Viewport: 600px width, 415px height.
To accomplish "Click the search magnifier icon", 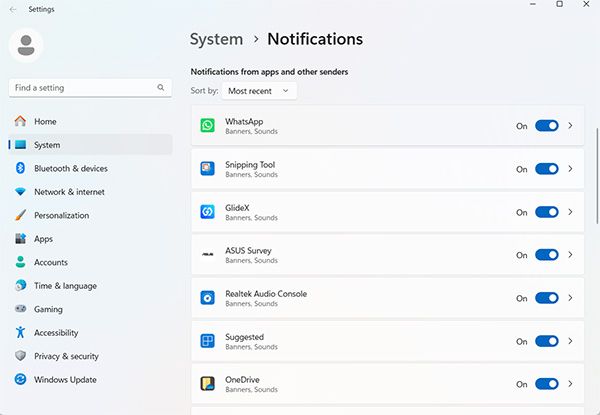I will (x=161, y=88).
